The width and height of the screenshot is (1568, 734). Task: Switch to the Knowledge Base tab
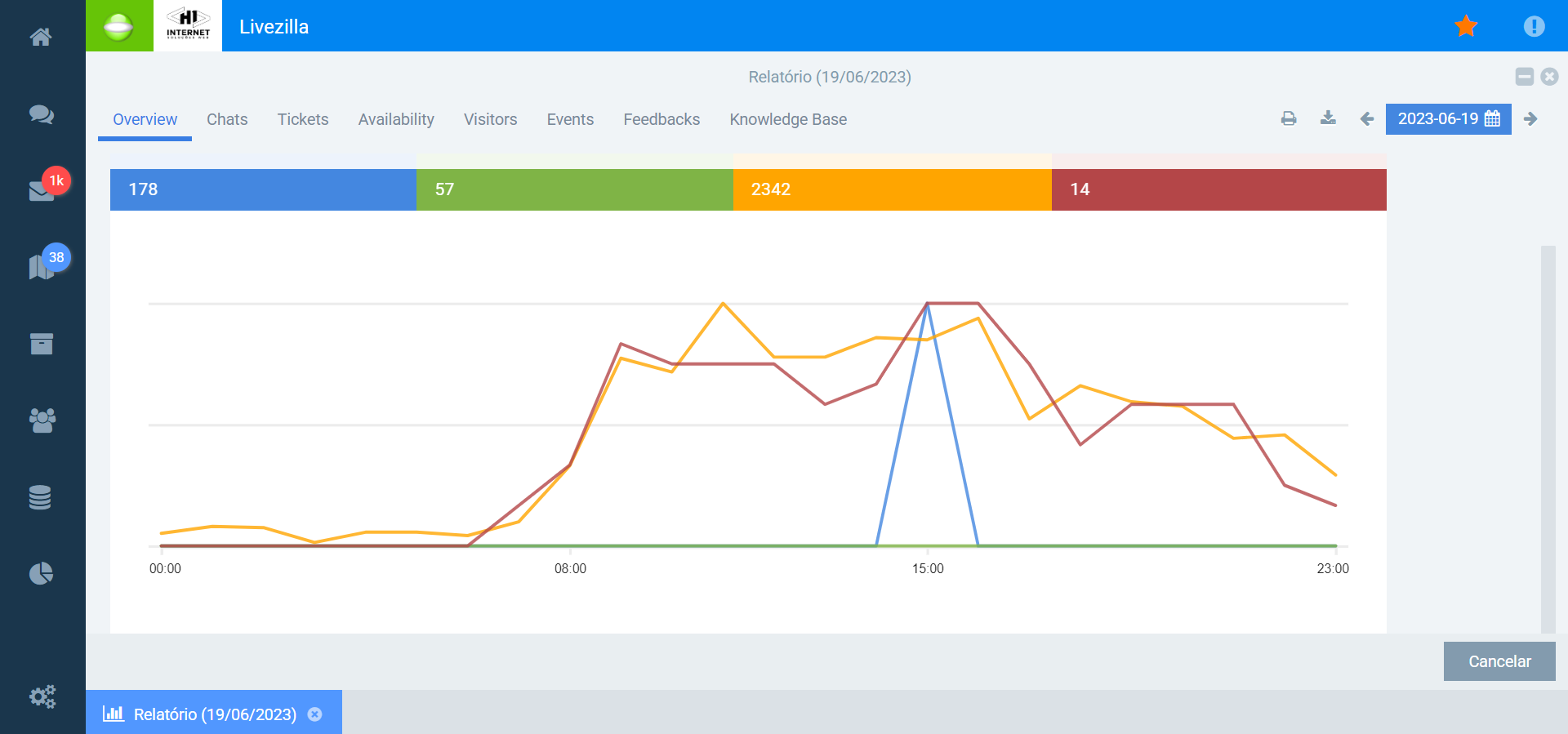pos(788,119)
